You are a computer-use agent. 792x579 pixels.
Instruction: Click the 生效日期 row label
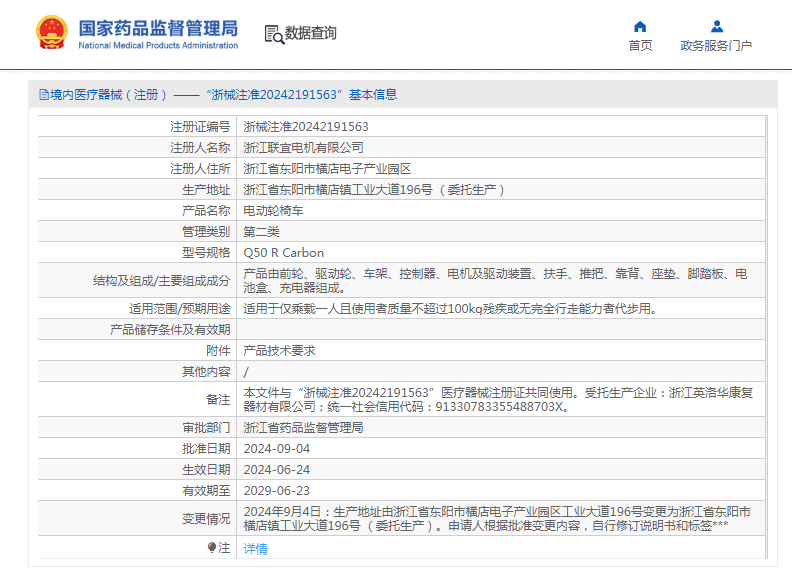pyautogui.click(x=206, y=470)
